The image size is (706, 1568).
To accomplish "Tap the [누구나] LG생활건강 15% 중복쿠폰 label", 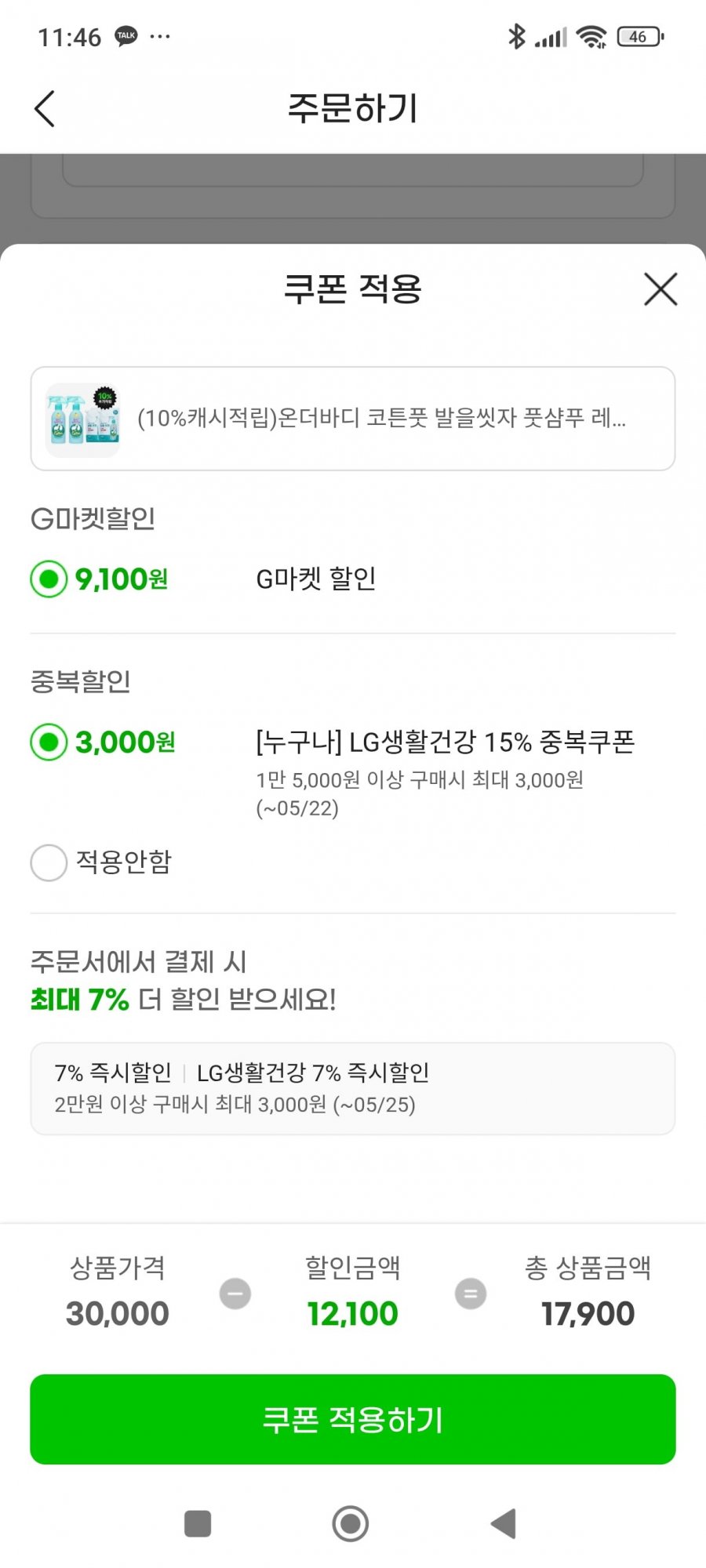I will pos(445,742).
